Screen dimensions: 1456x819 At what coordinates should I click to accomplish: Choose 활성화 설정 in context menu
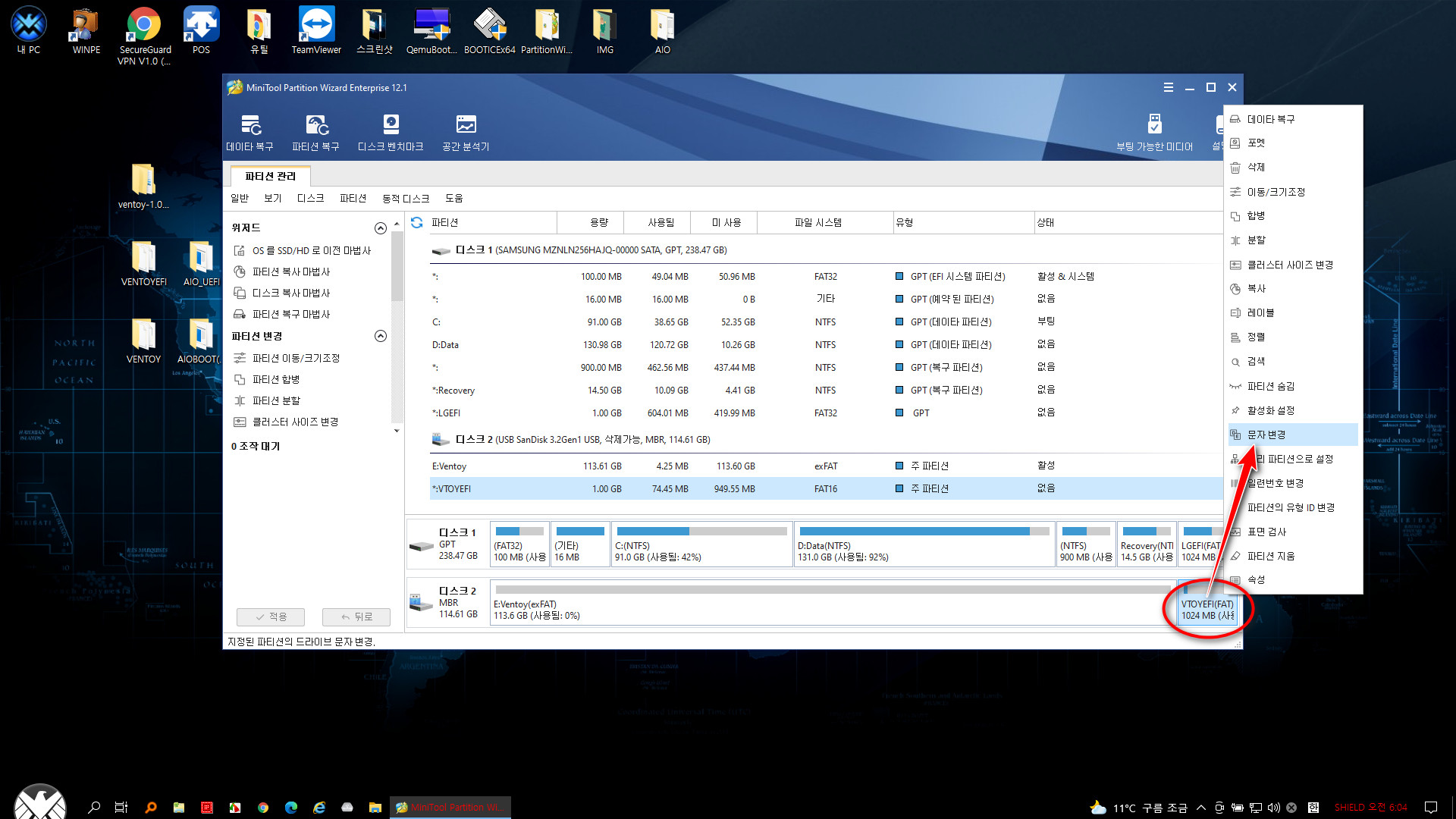pos(1293,410)
